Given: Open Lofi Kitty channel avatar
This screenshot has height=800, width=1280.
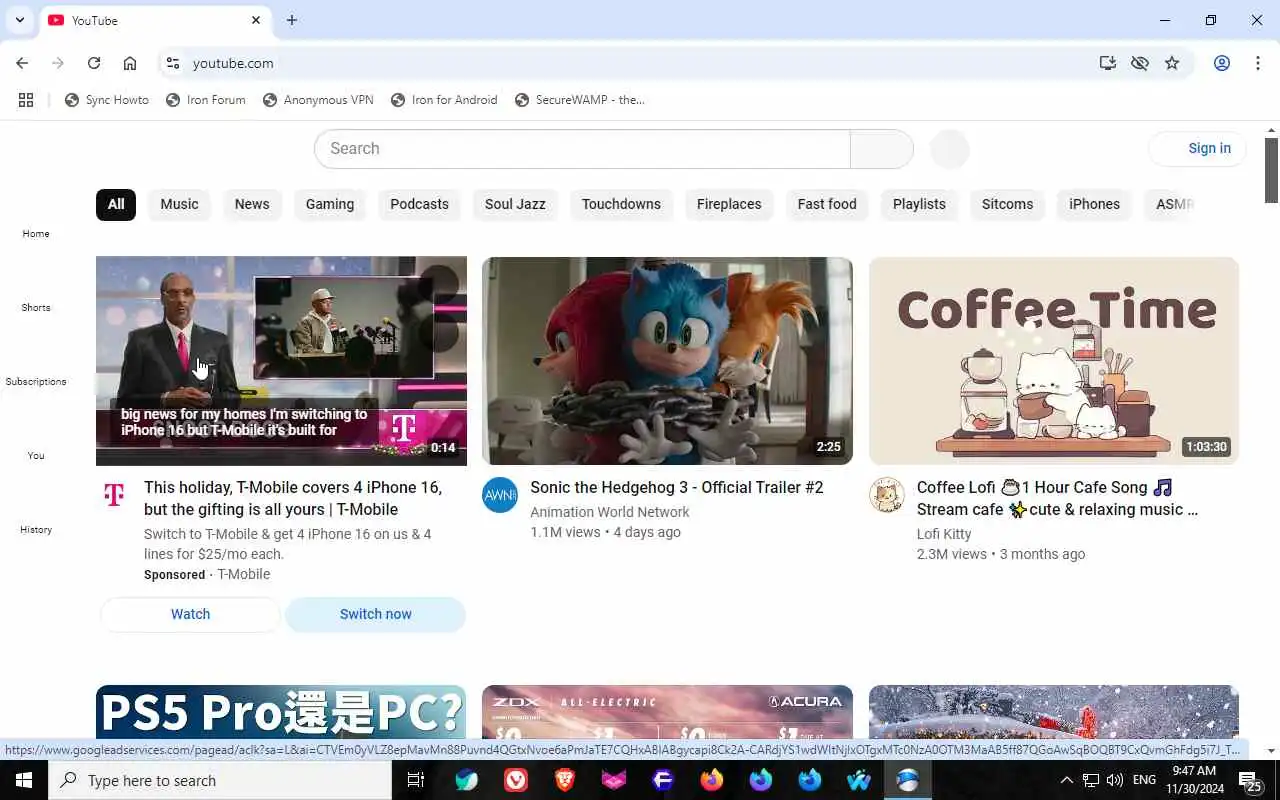Looking at the screenshot, I should point(886,495).
